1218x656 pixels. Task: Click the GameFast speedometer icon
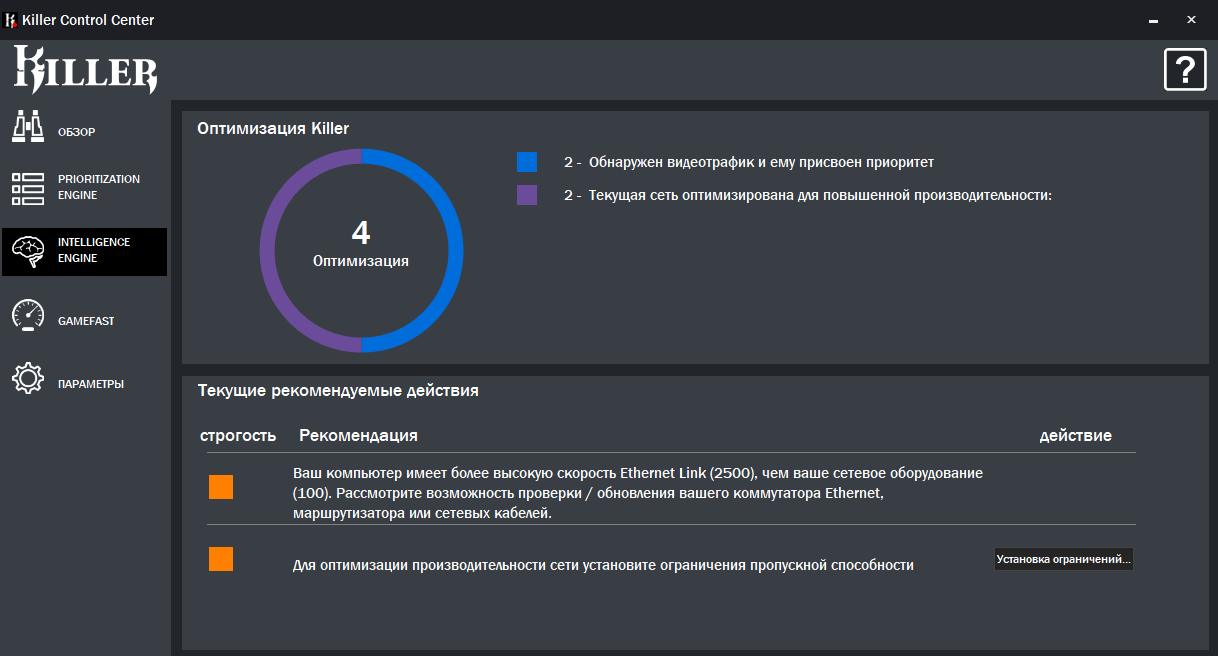coord(28,316)
